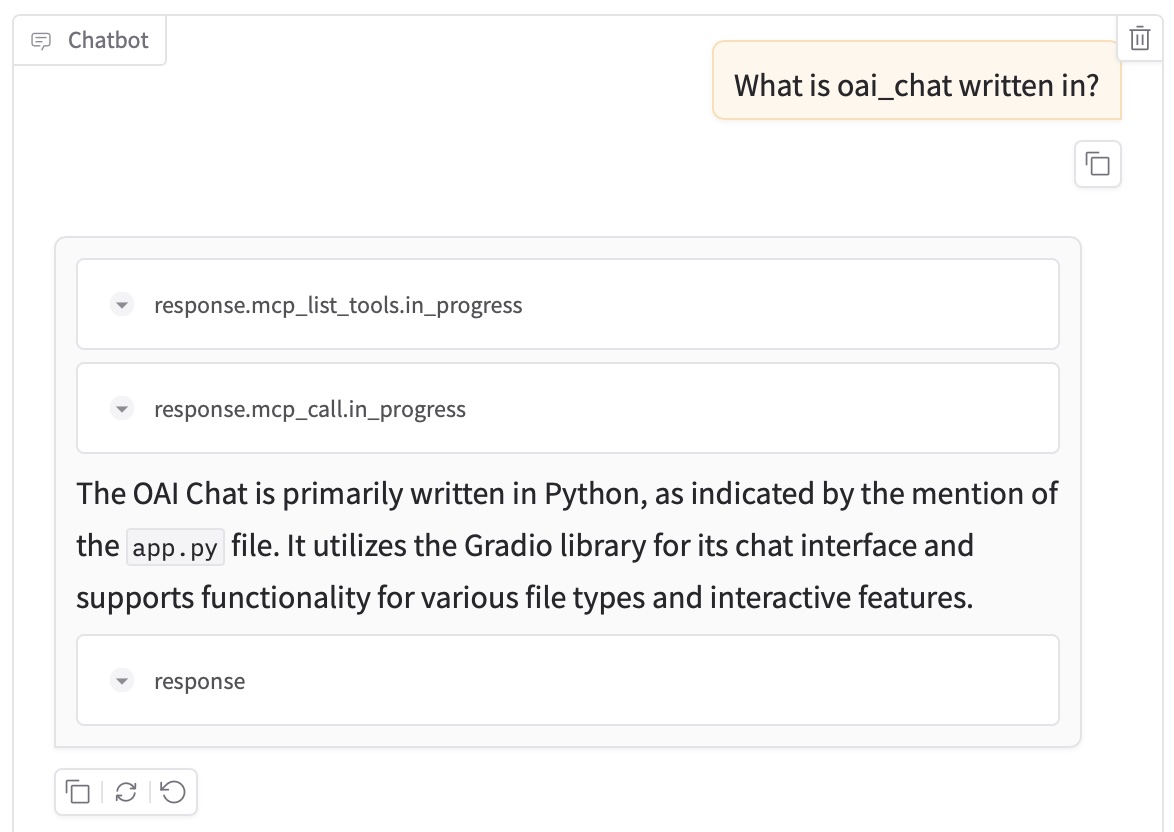Click the 'response.mcp_call.in_progress' label text
Screen dimensions: 1174x832
[x=309, y=409]
